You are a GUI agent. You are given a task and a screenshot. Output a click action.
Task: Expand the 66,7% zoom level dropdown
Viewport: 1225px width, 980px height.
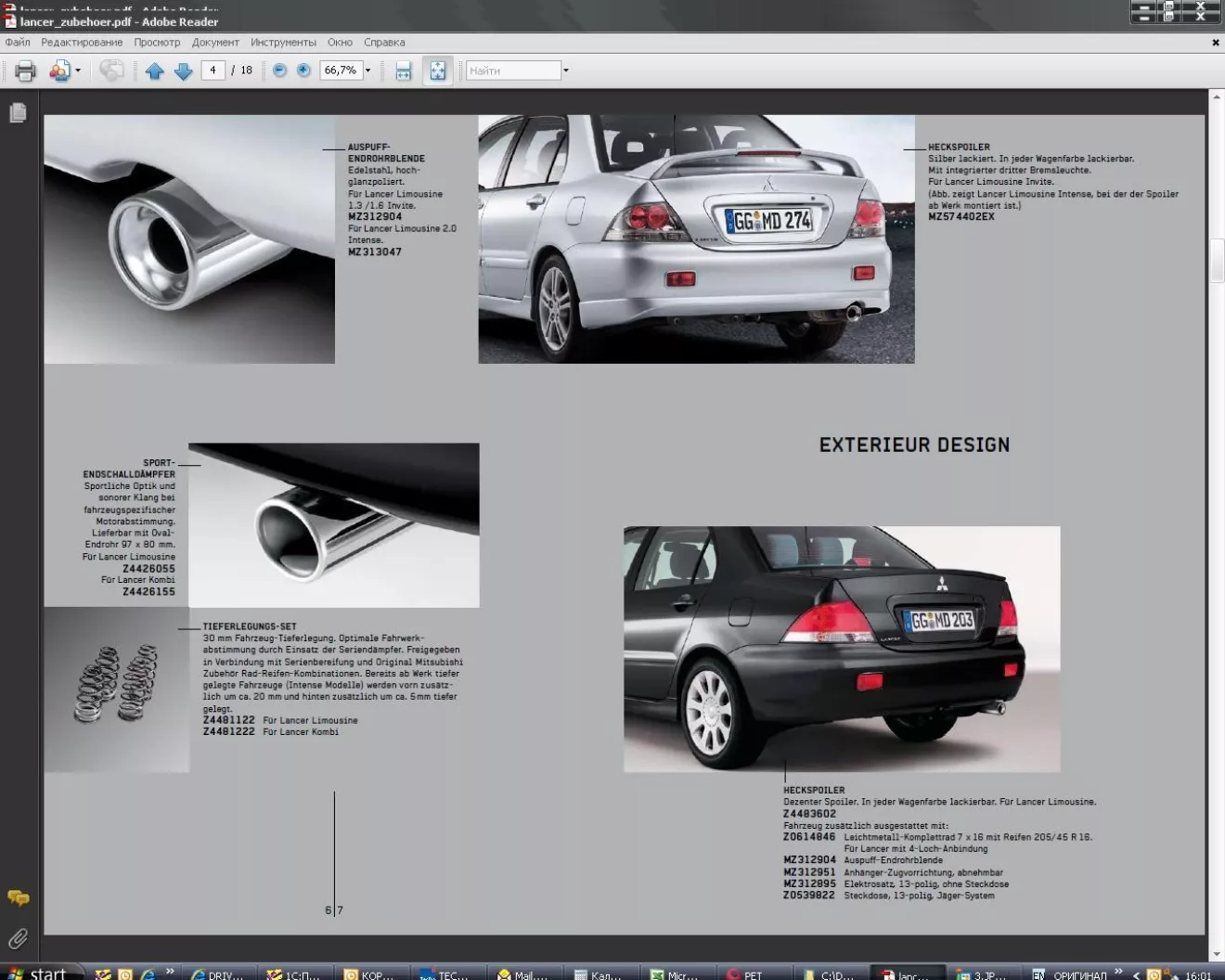point(367,71)
